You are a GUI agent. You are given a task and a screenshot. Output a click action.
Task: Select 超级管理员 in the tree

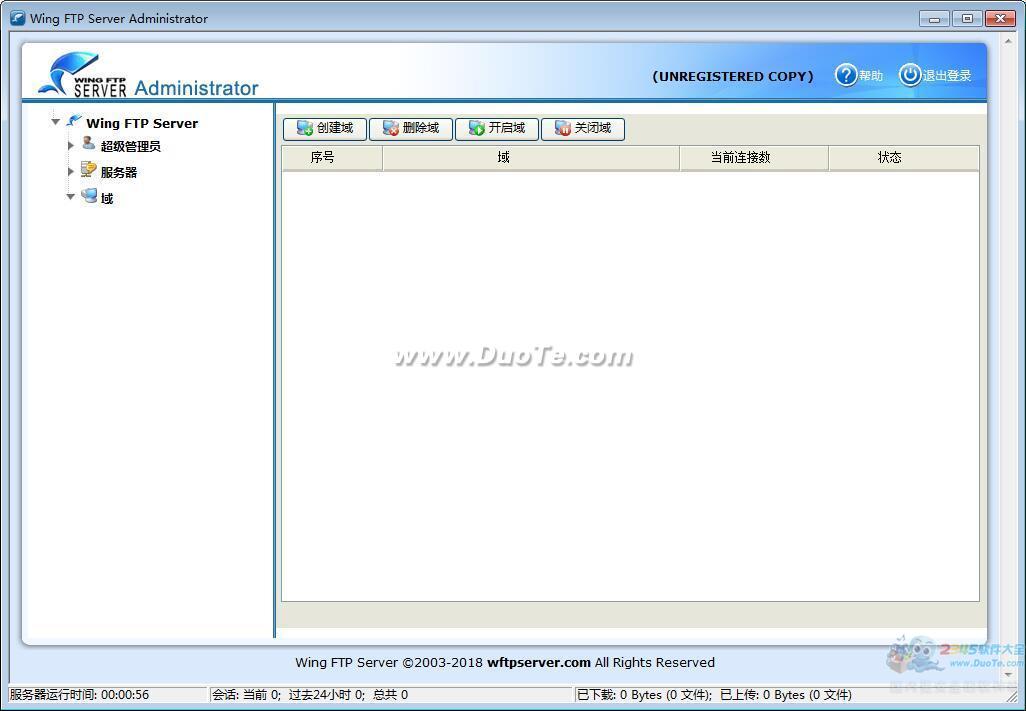[x=130, y=147]
